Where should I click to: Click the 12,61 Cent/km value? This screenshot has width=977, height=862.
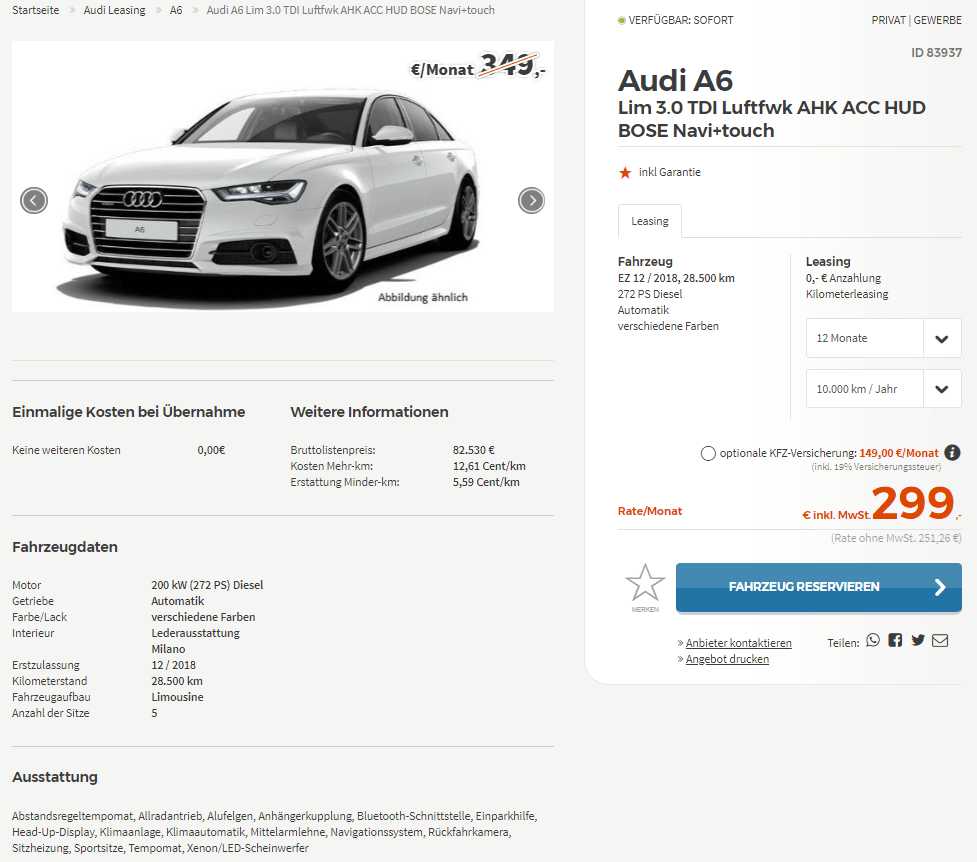click(x=489, y=466)
